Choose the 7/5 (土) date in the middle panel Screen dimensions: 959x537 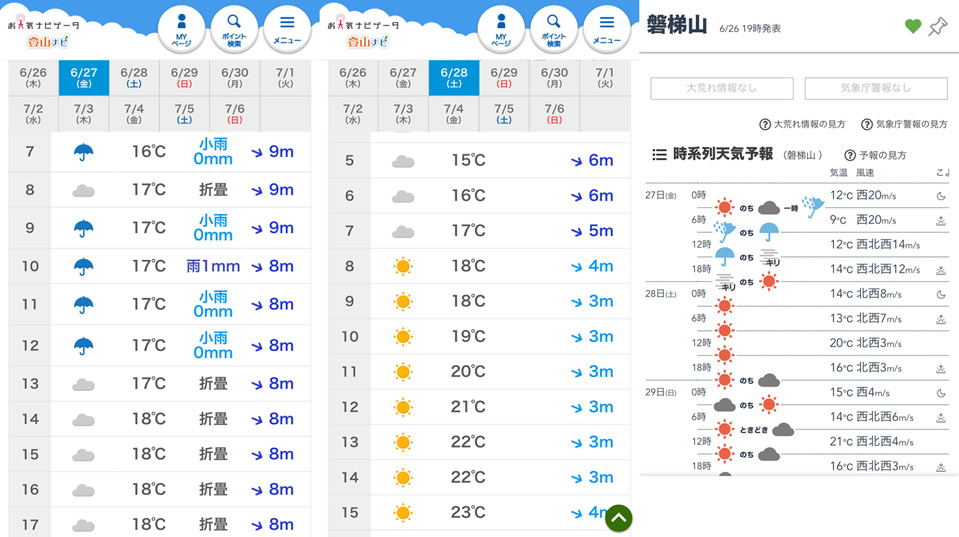[504, 114]
